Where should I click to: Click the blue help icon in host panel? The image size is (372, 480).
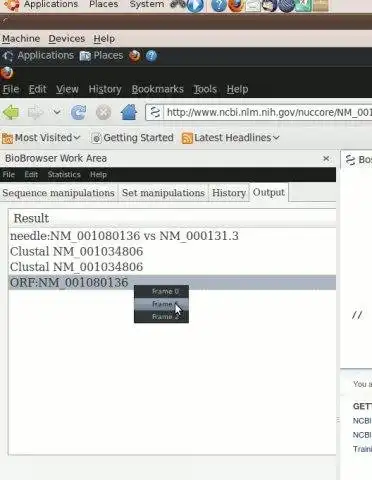[x=219, y=5]
